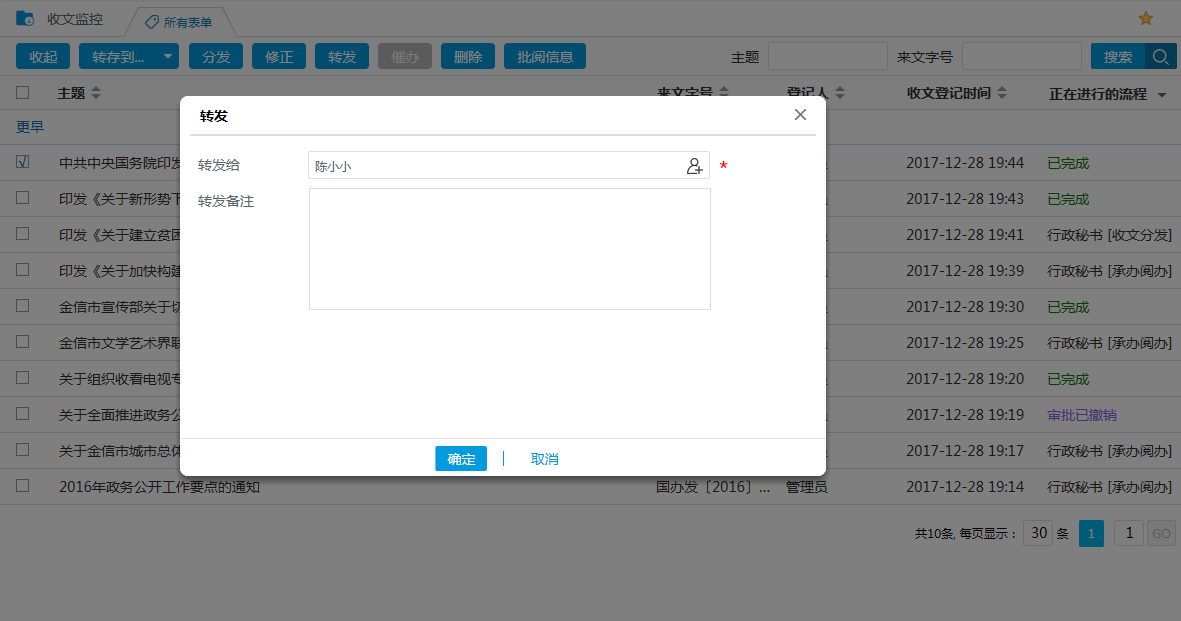Open the 收文监控 tab
1181x621 pixels.
click(74, 19)
